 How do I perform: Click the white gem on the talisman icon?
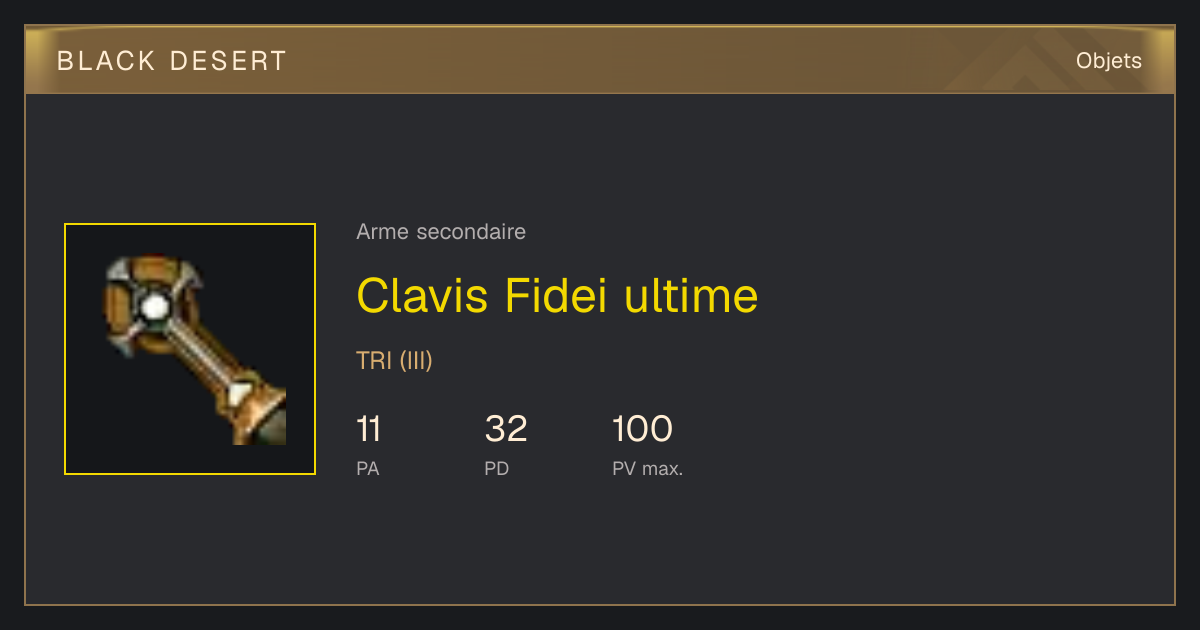click(153, 307)
